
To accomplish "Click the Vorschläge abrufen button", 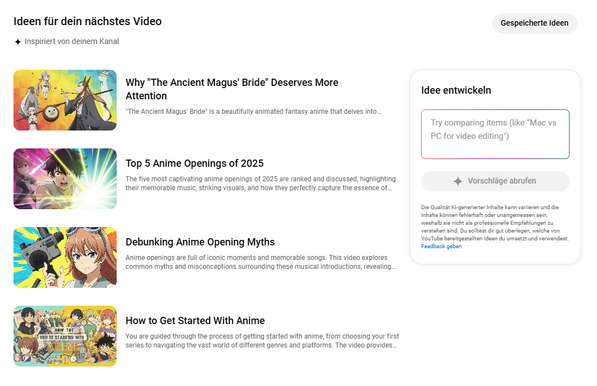I will [x=495, y=181].
